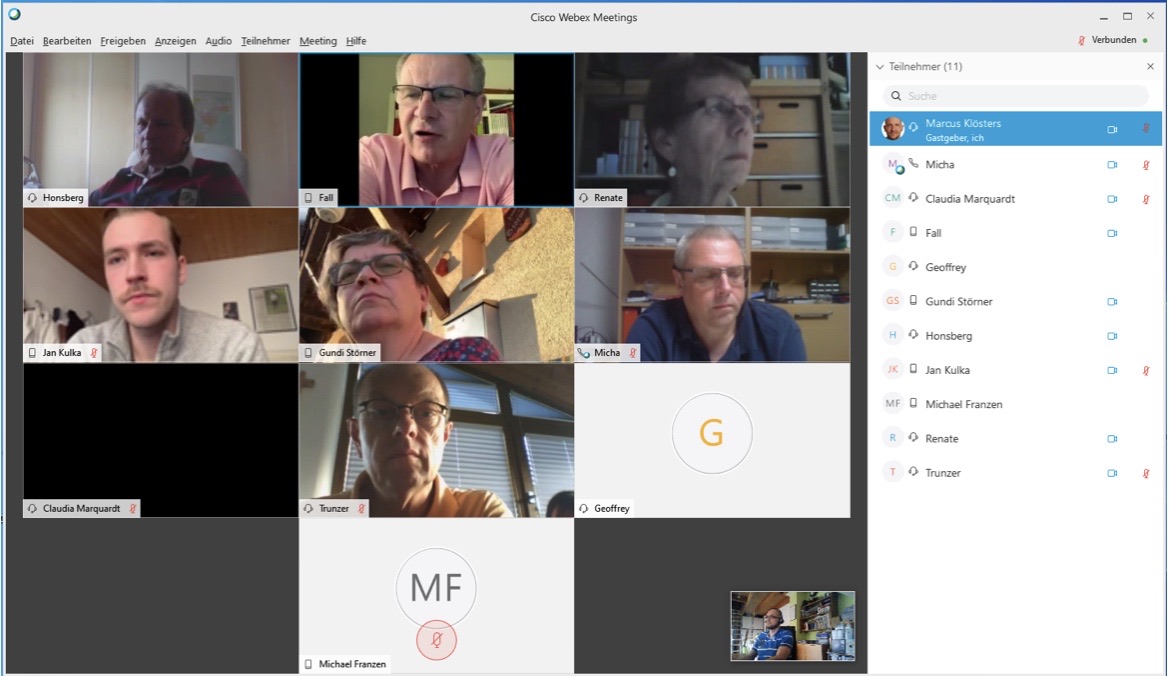
Task: Open the Freigeben menu
Action: 123,41
